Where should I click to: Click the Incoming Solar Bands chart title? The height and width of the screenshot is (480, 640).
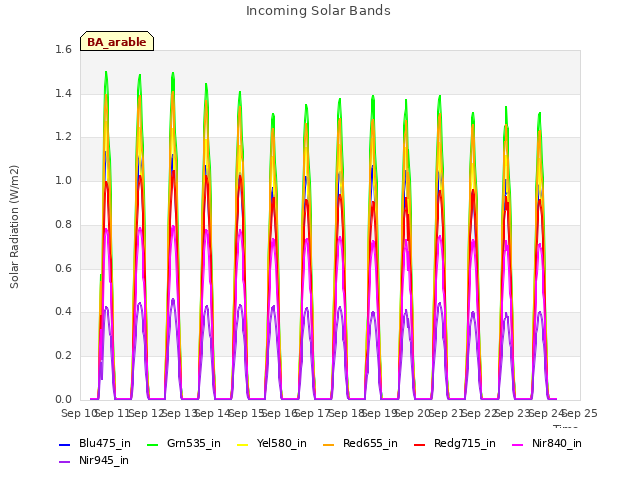(x=318, y=11)
